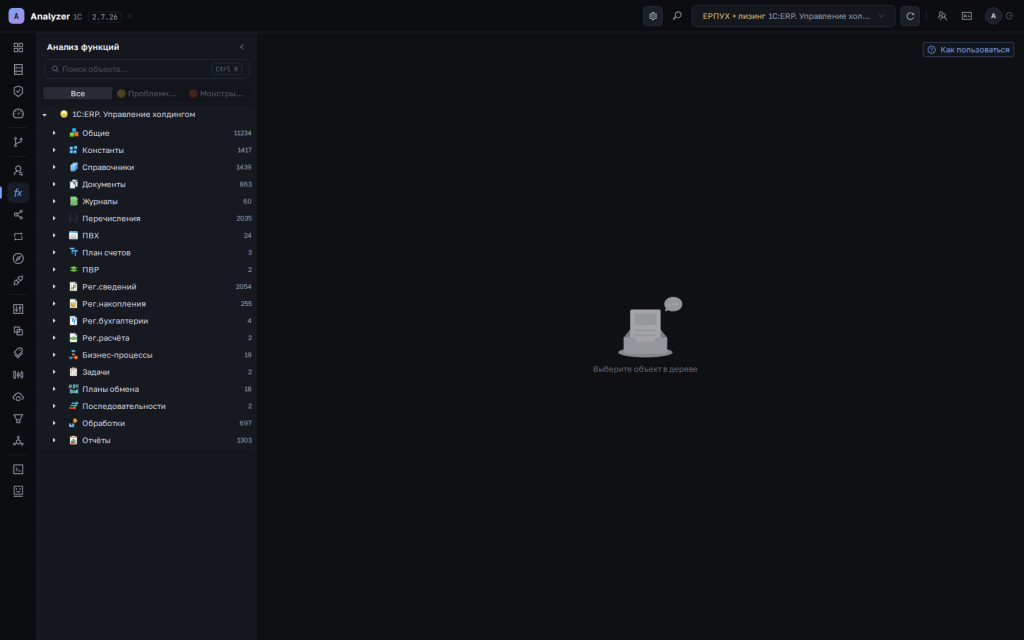Image resolution: width=1024 pixels, height=640 pixels.
Task: Select the Все filter tab
Action: click(78, 93)
